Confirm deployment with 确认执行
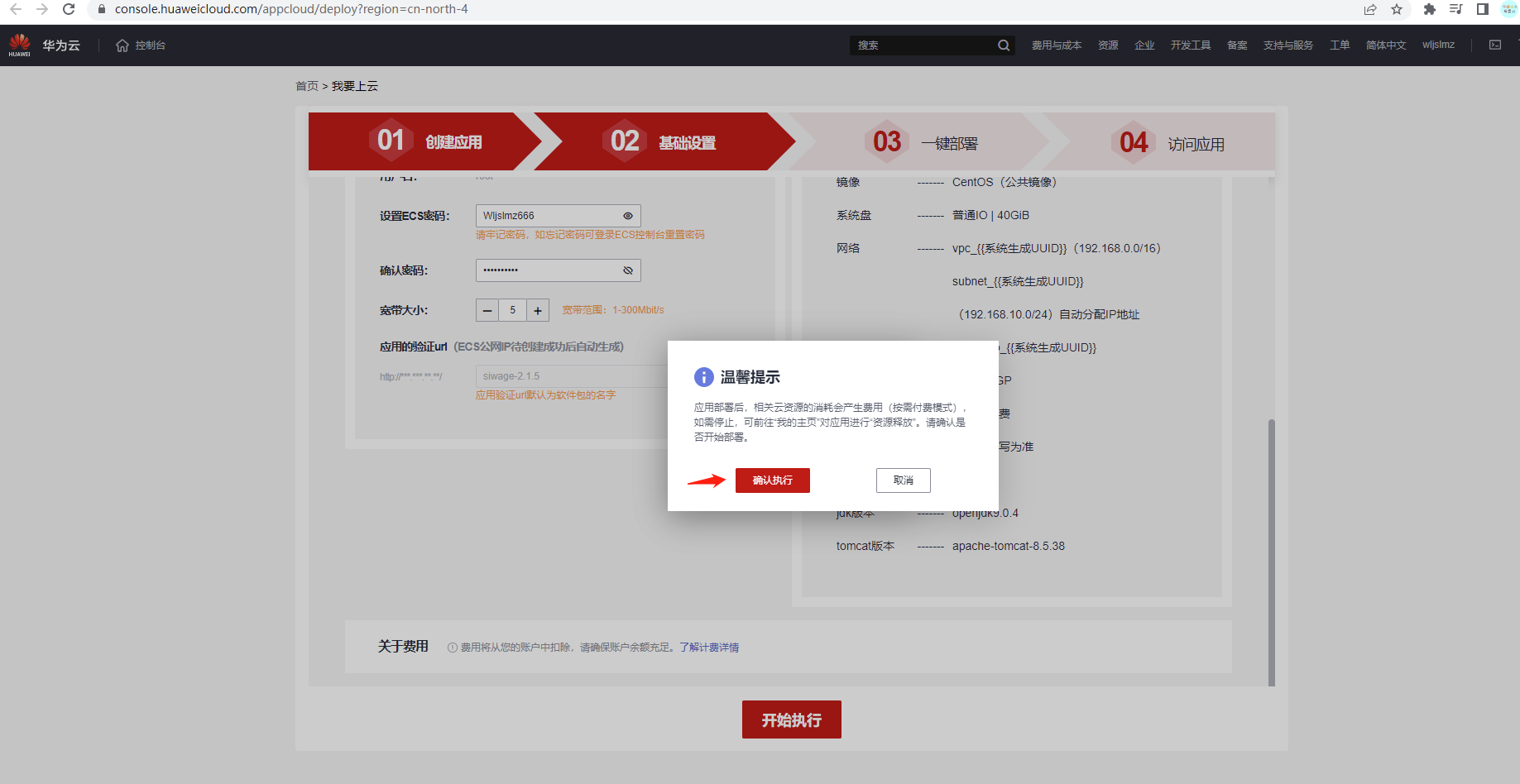The height and width of the screenshot is (784, 1520). tap(773, 480)
